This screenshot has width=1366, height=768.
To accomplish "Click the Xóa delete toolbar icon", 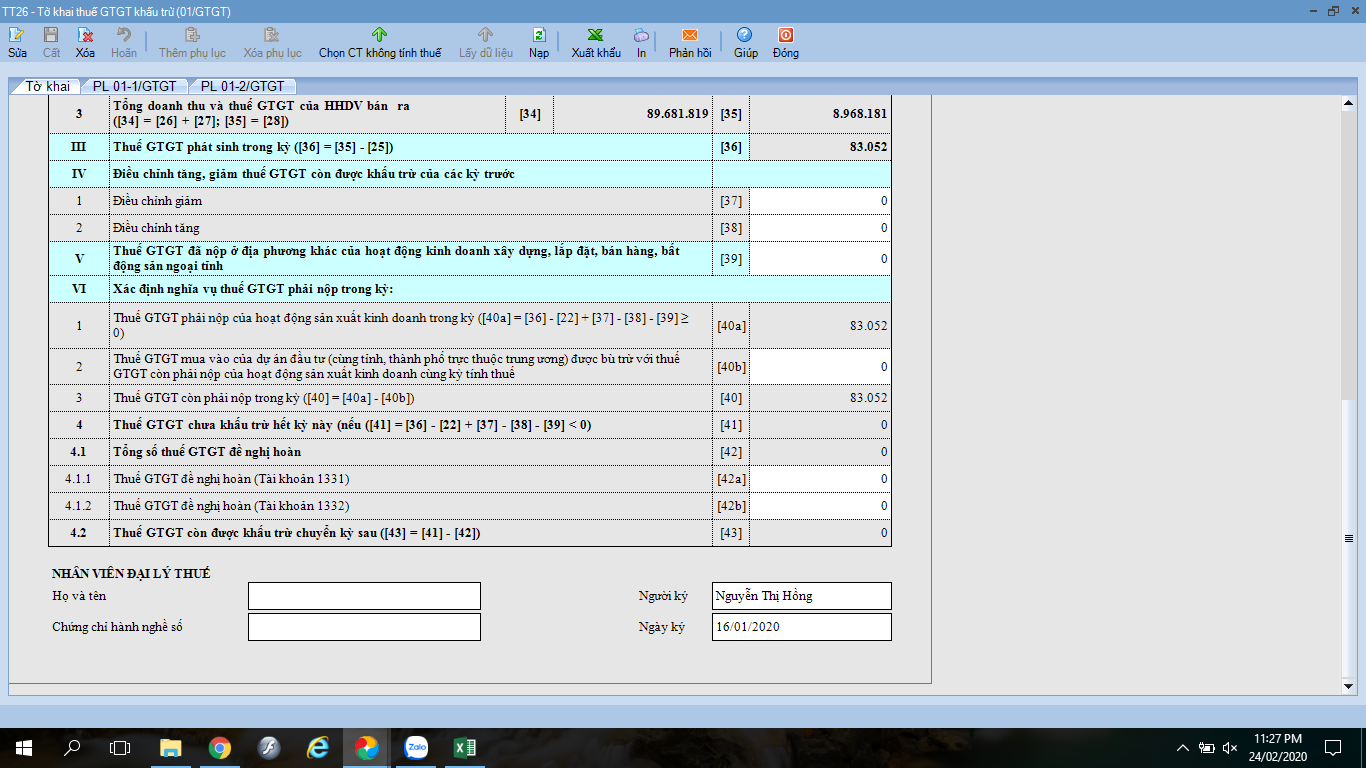I will point(85,35).
